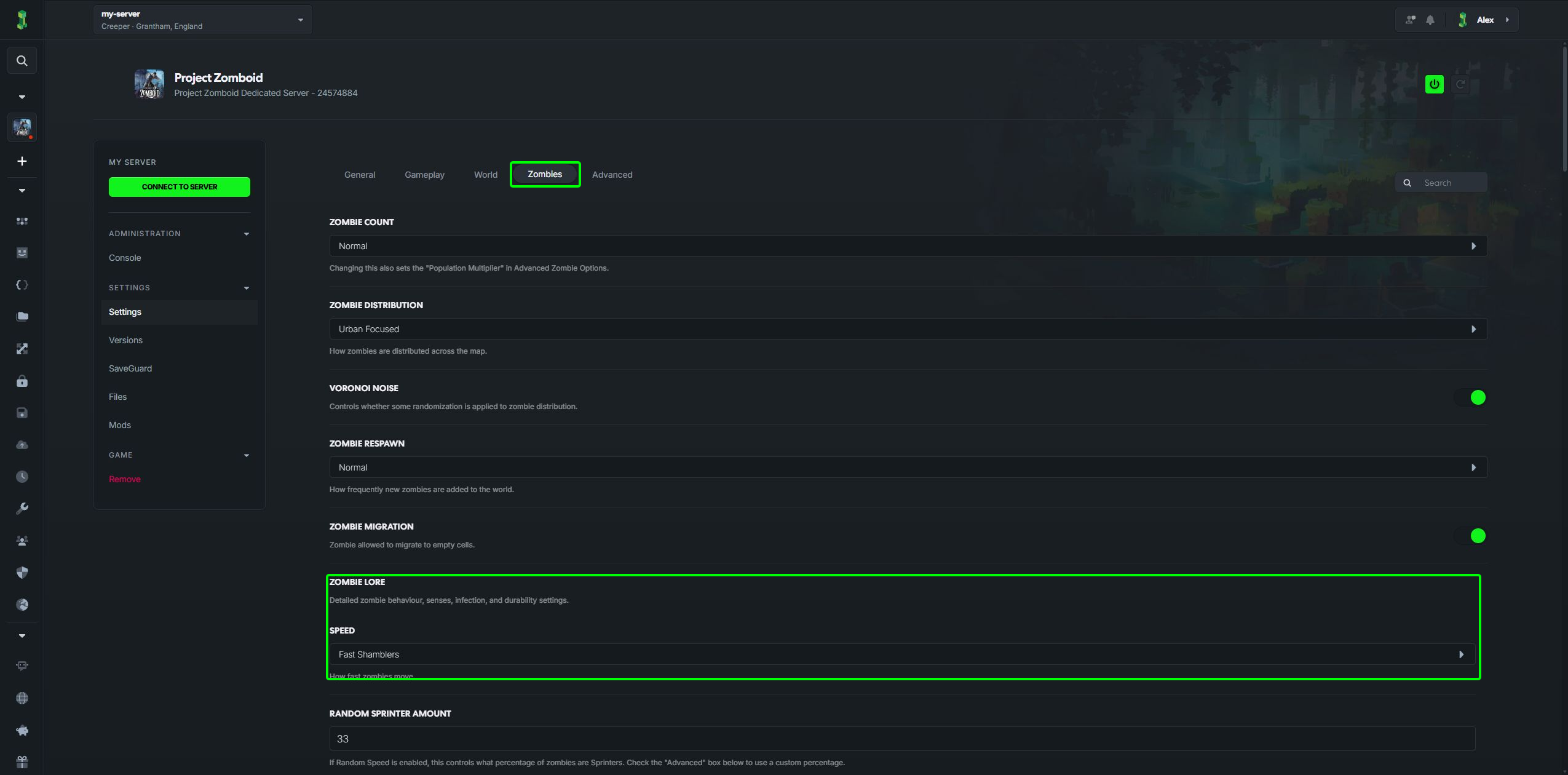Open the notifications bell icon
The image size is (1568, 775).
[x=1430, y=20]
